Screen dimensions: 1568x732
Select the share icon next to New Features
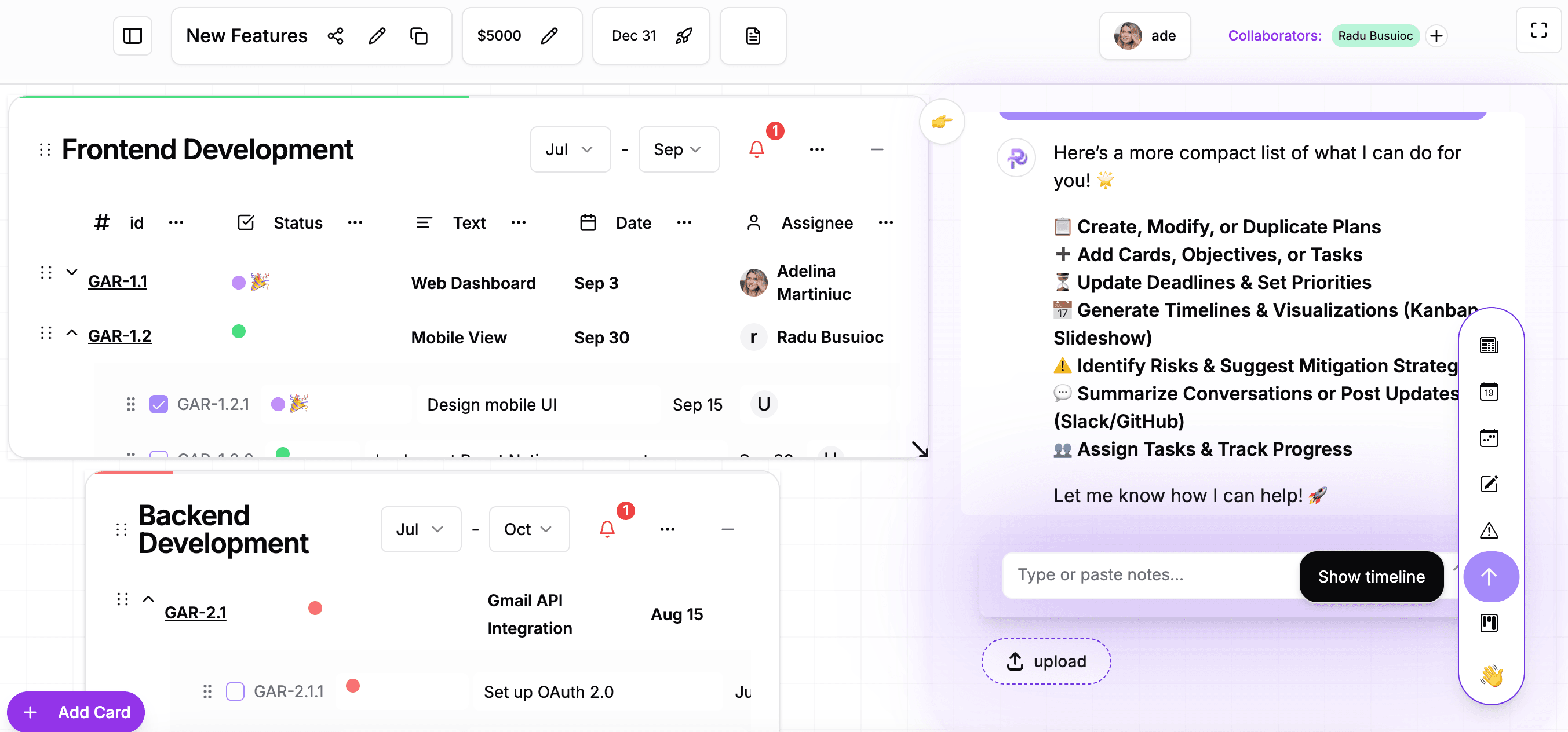click(336, 35)
